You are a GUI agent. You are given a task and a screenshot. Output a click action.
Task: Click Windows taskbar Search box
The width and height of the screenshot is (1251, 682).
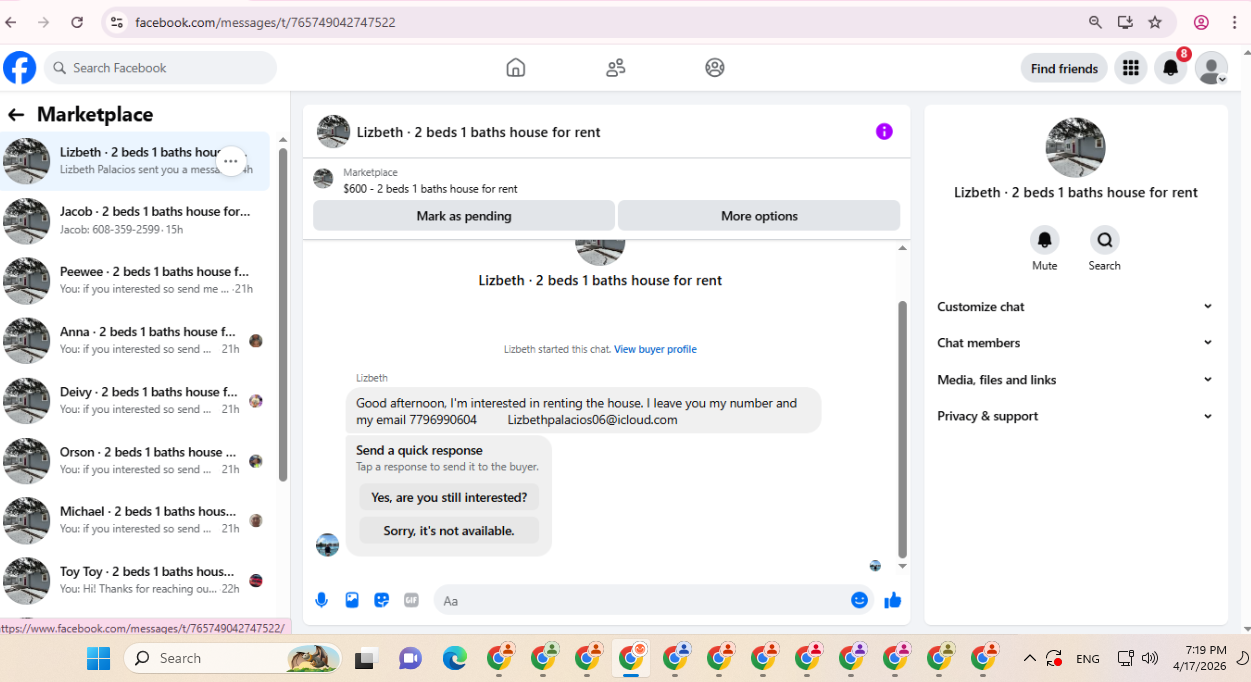point(232,658)
